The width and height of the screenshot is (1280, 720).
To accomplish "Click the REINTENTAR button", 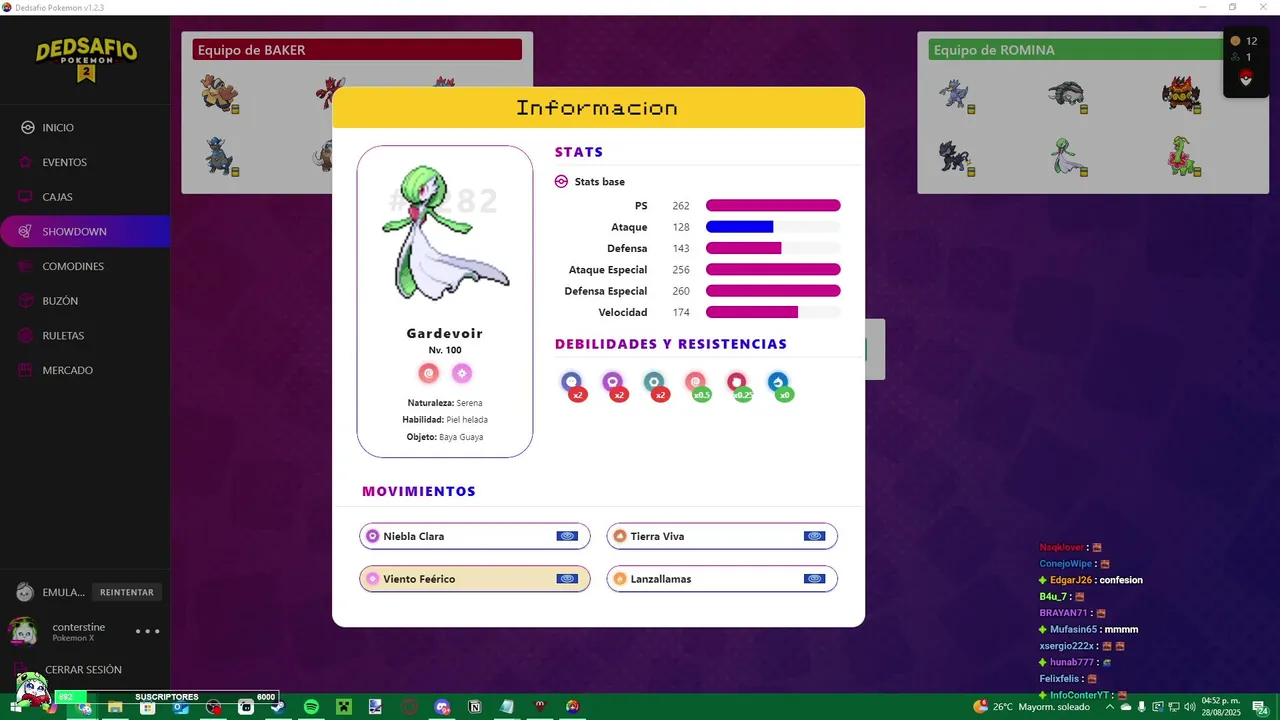I will tap(127, 592).
